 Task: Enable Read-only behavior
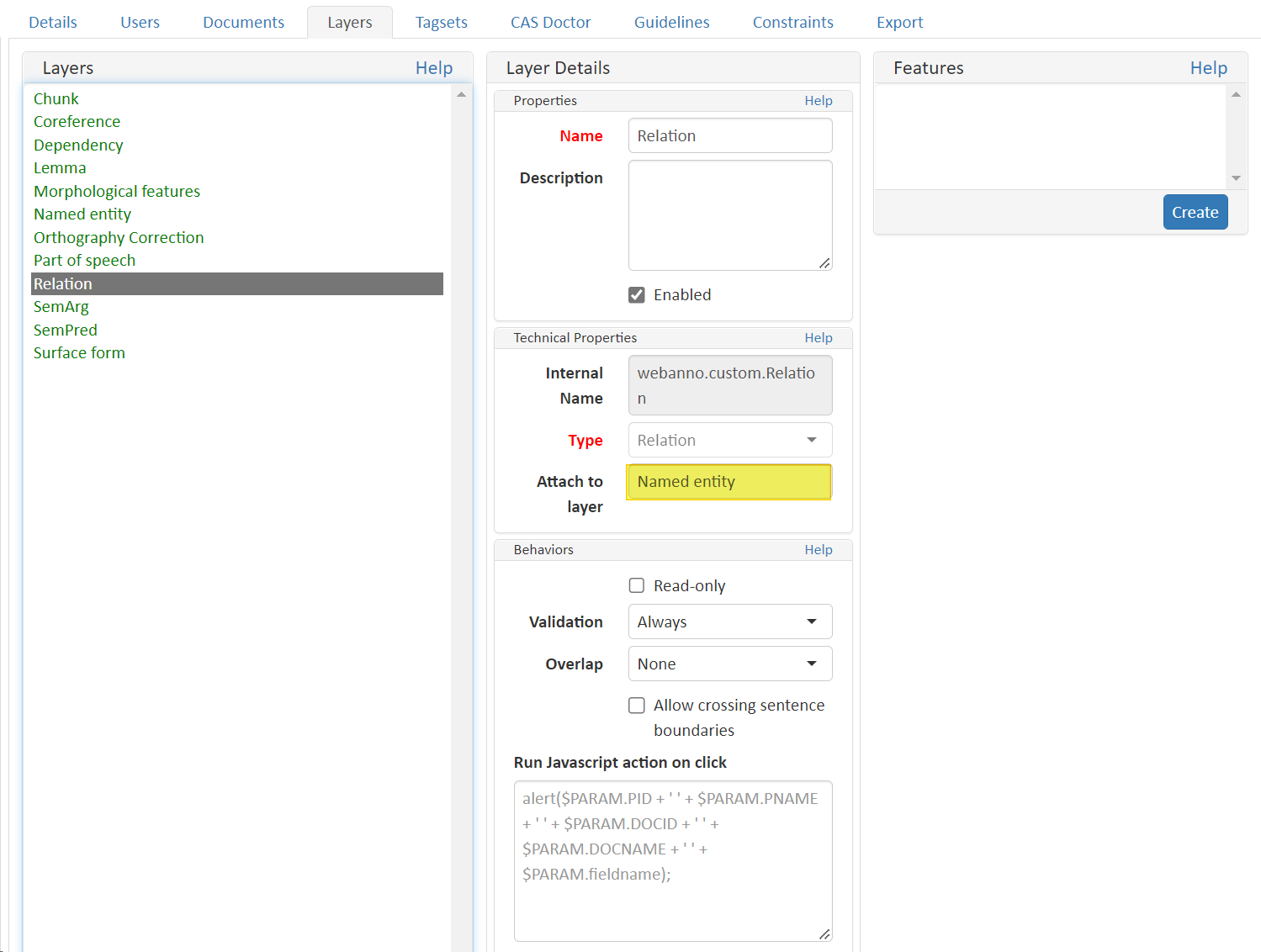[x=637, y=585]
